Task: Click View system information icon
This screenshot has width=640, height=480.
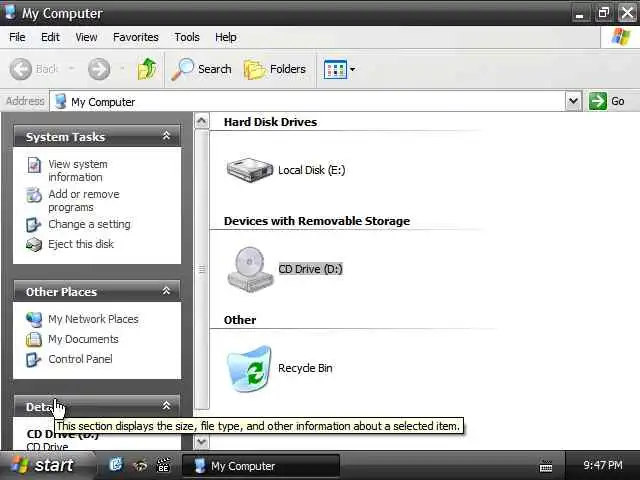Action: point(34,165)
